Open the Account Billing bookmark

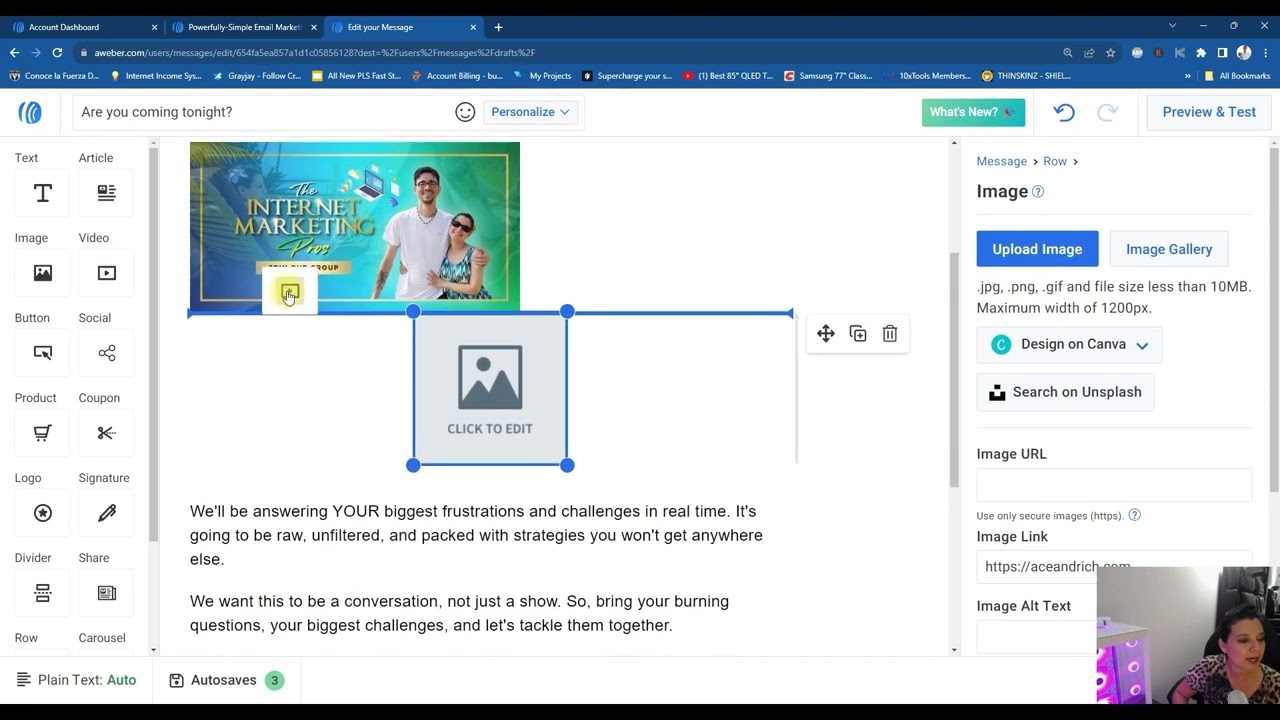[x=458, y=76]
